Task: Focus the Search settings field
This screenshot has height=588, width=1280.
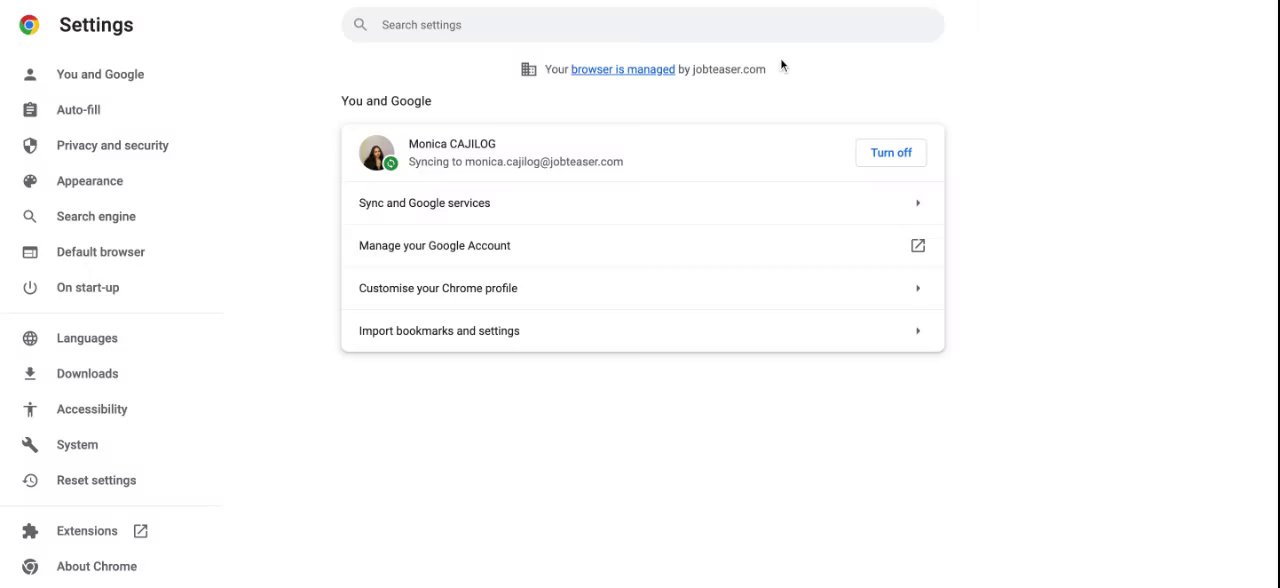Action: click(x=650, y=25)
